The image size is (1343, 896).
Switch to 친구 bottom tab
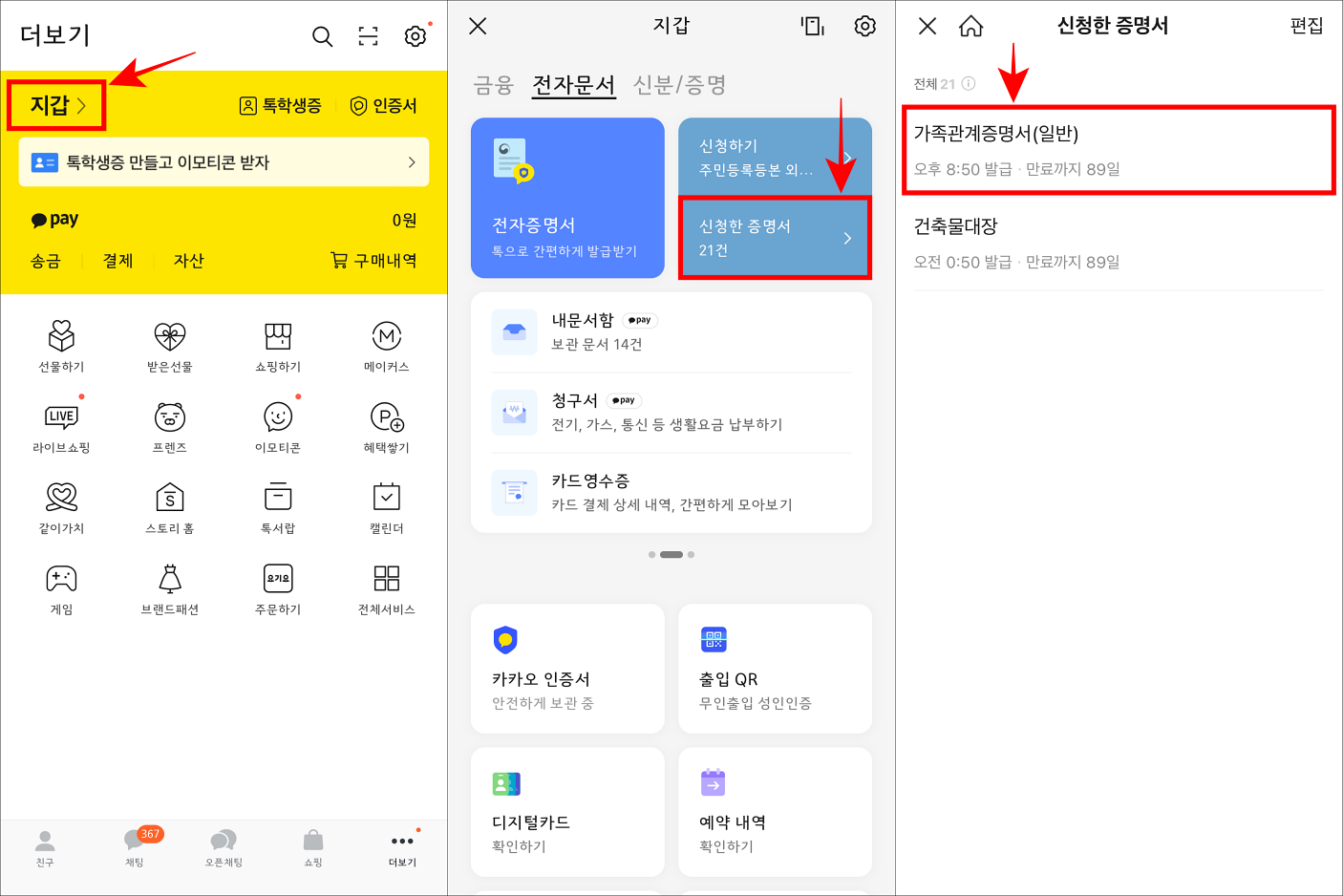pyautogui.click(x=45, y=848)
